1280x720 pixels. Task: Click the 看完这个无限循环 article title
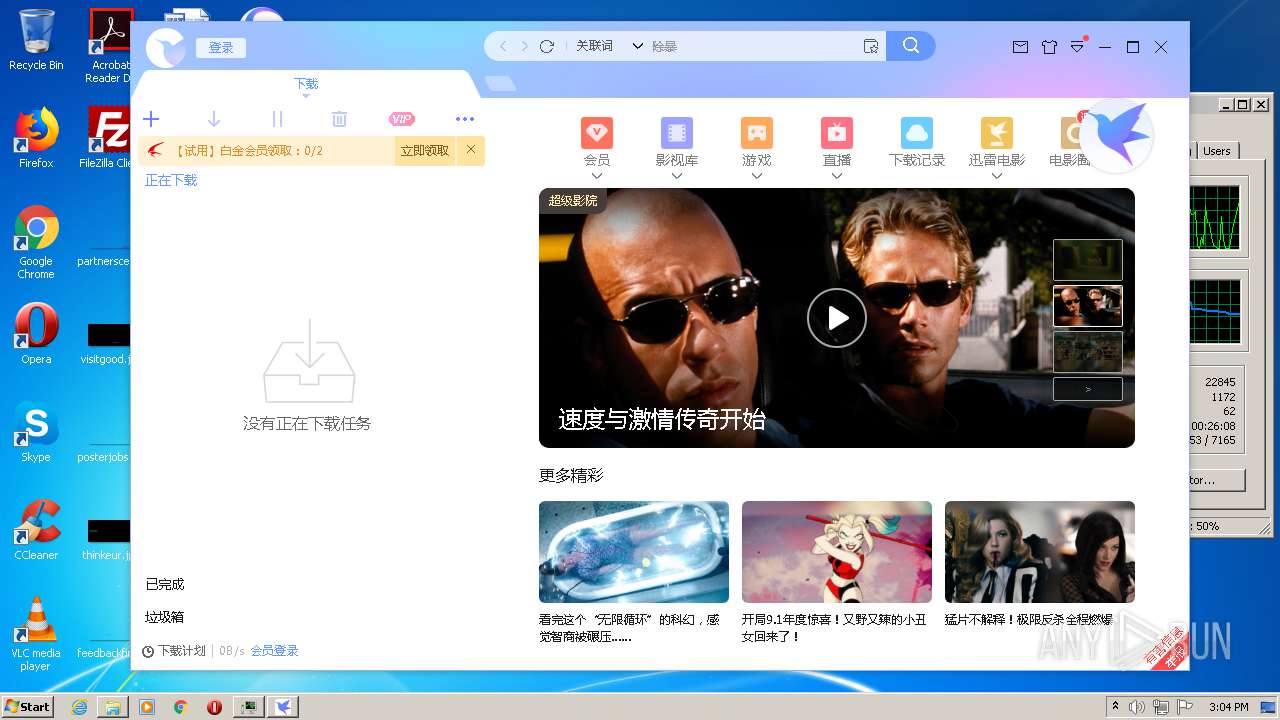tap(629, 628)
